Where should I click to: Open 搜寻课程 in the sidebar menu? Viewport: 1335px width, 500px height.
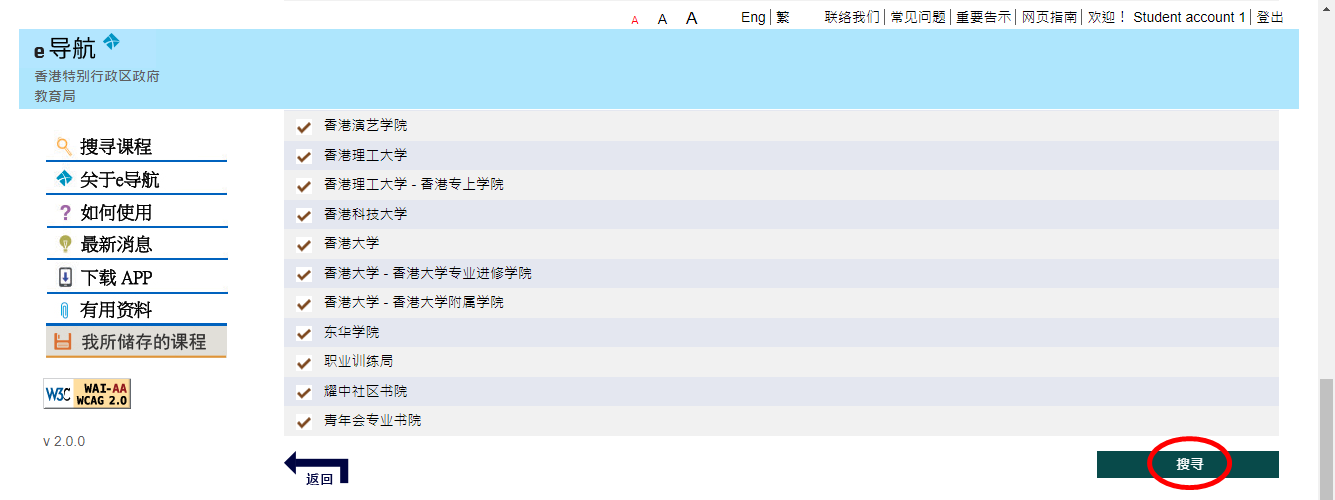point(136,147)
